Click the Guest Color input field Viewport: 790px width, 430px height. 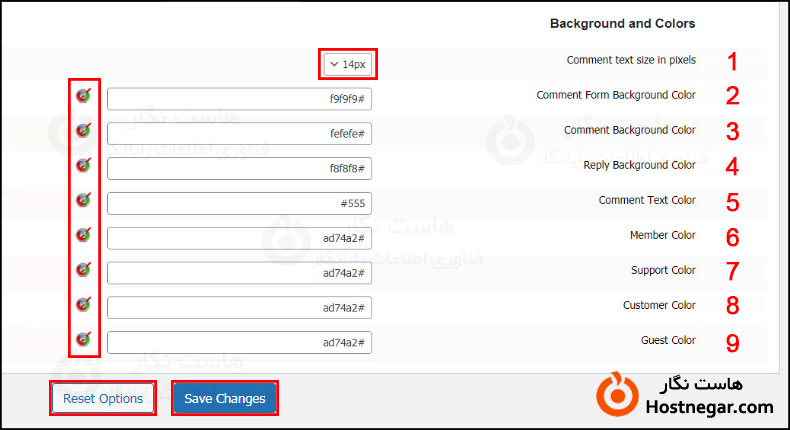(239, 343)
